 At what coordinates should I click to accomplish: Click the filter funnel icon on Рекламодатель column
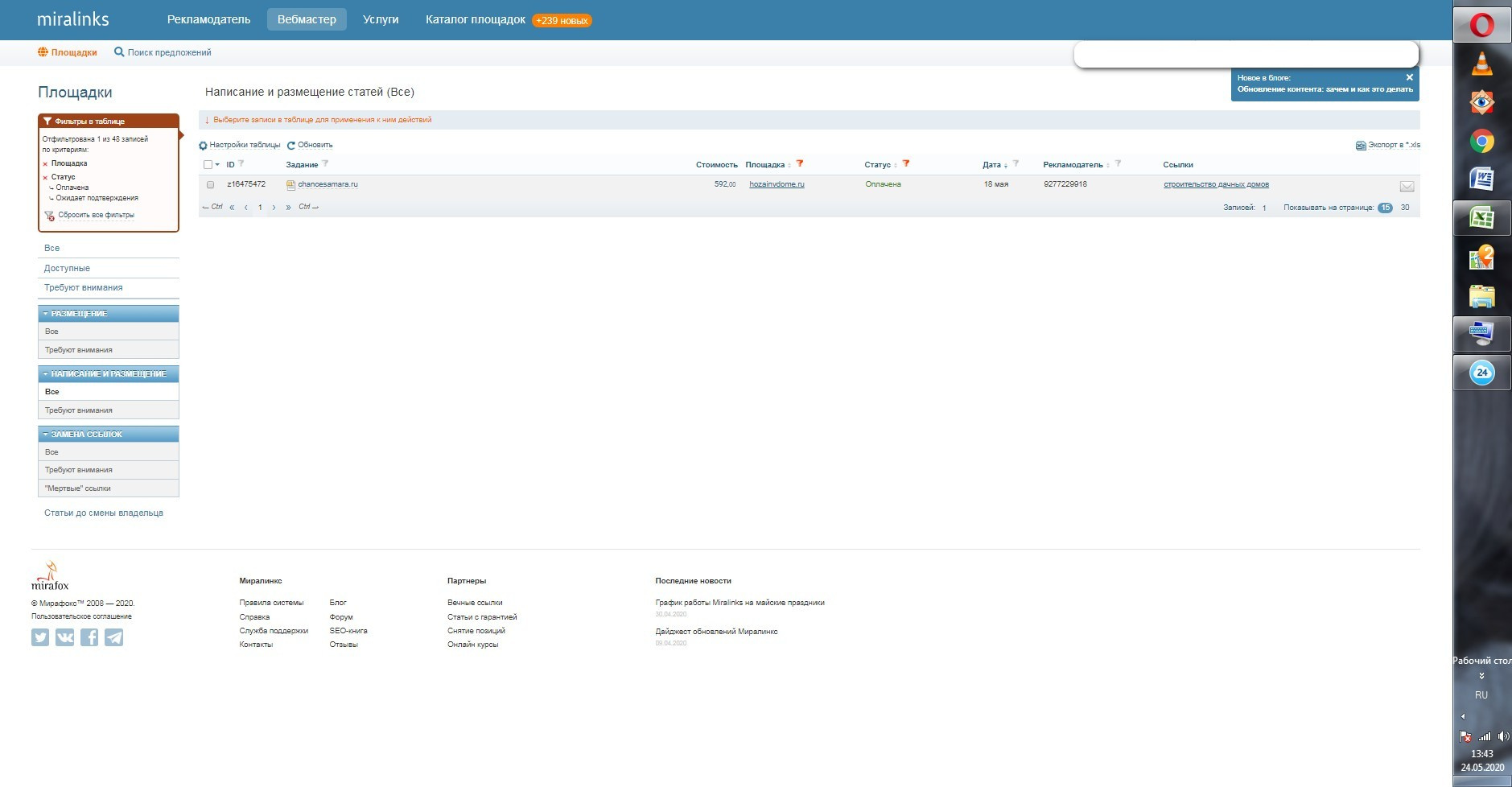coord(1118,163)
